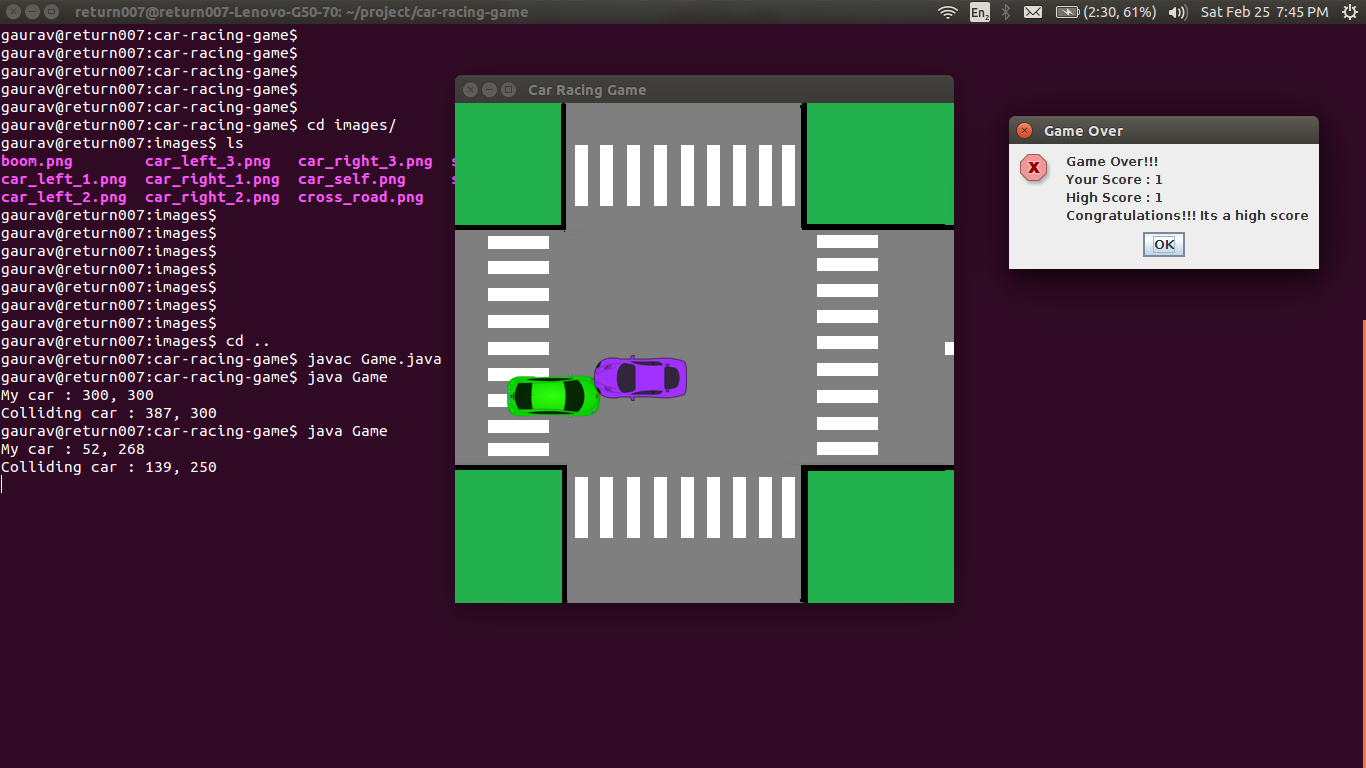Select the purple car in the game
The image size is (1366, 768).
(640, 378)
